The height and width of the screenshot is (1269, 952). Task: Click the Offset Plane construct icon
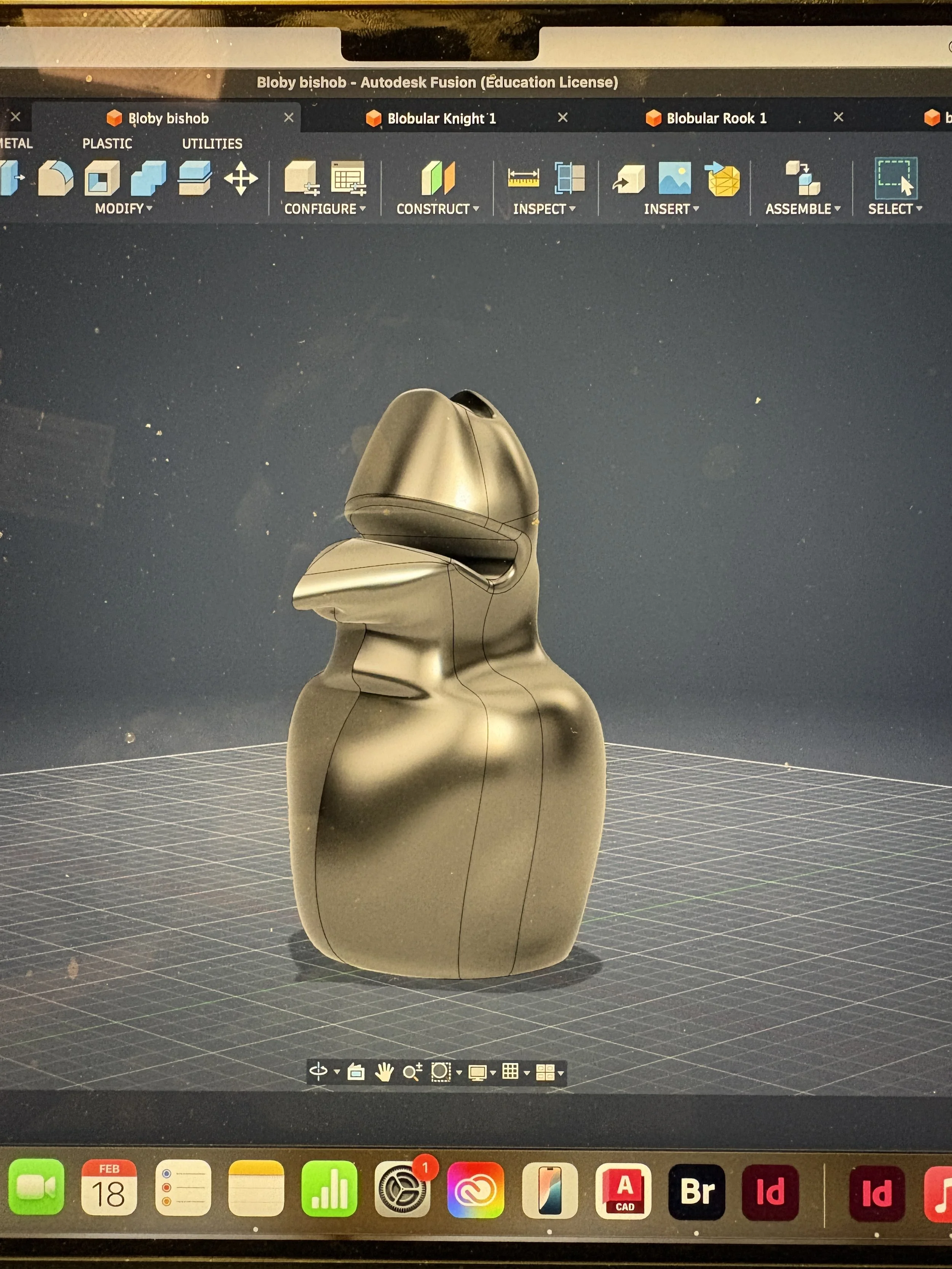pyautogui.click(x=438, y=179)
